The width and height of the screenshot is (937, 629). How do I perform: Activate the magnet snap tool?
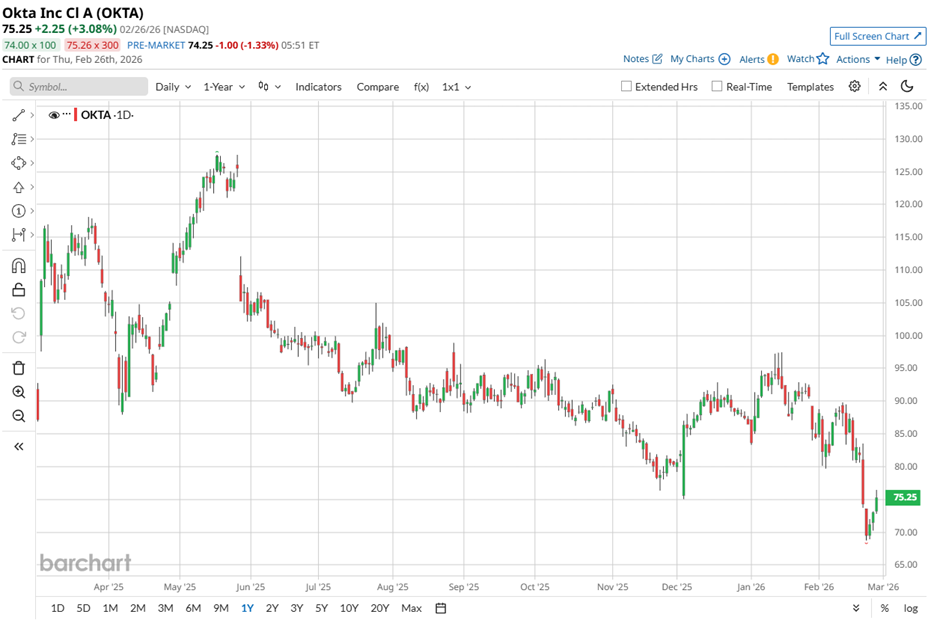point(18,266)
